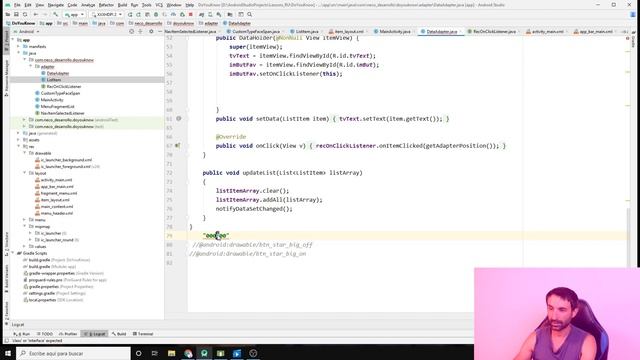This screenshot has height=360, width=640.
Task: Click the Build Variants side tab
Action: (x=6, y=278)
